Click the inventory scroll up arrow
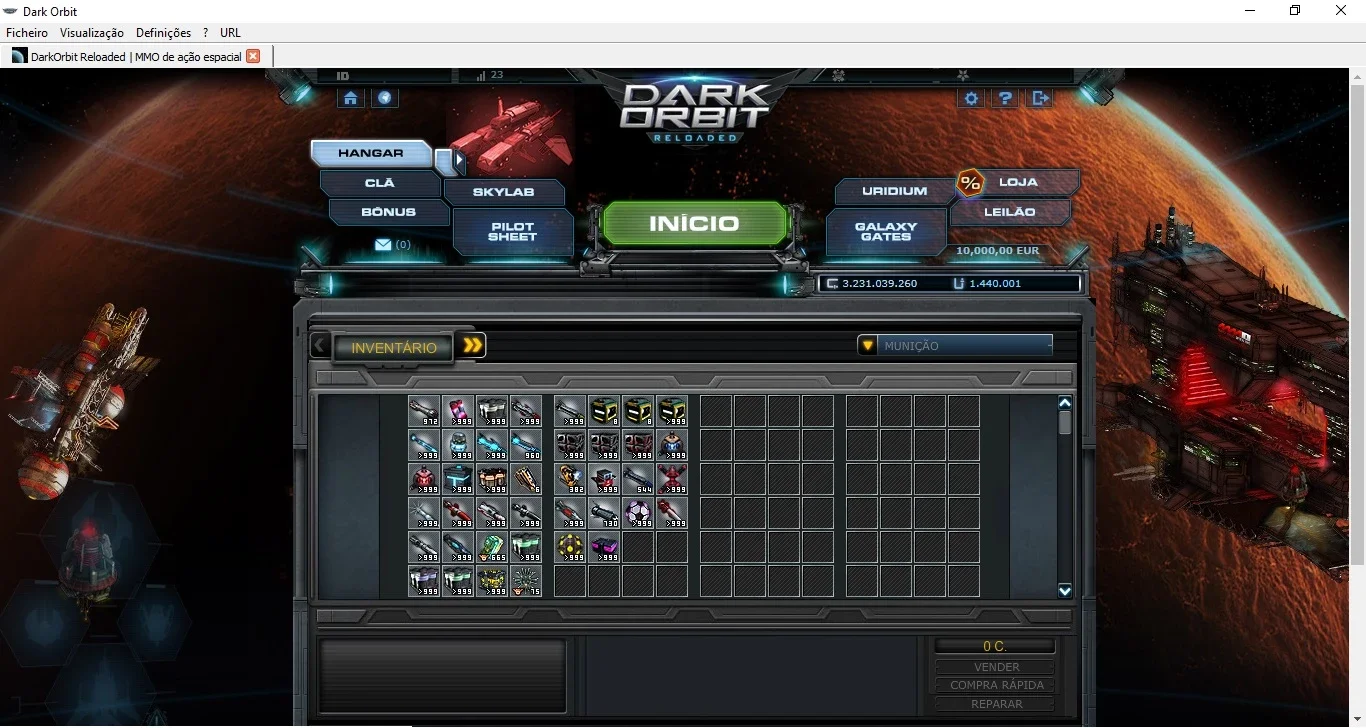 tap(1065, 403)
